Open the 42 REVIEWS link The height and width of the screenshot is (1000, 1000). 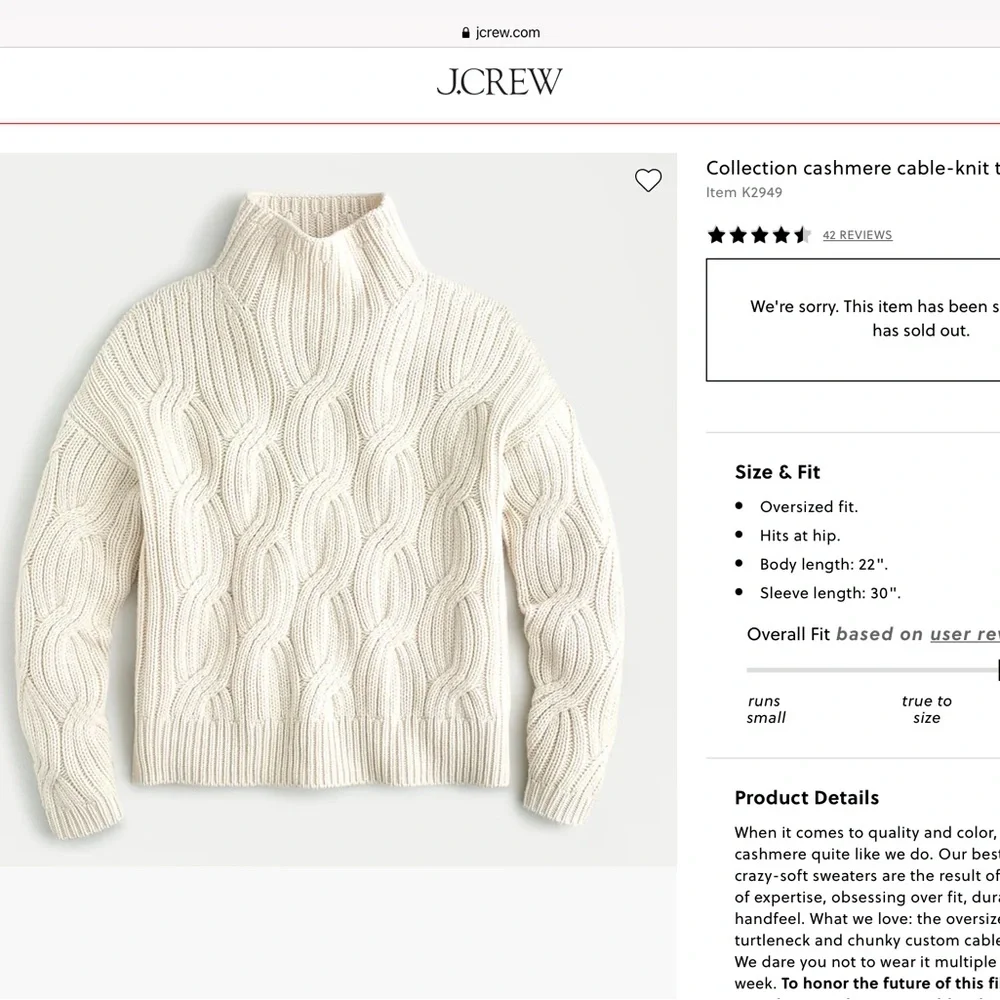[x=857, y=235]
